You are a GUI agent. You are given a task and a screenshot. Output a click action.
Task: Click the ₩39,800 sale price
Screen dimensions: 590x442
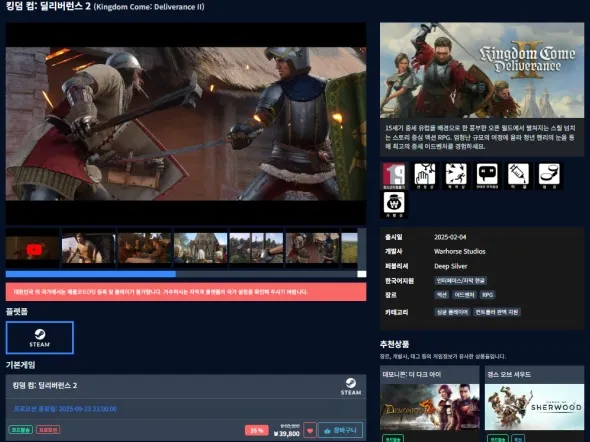point(287,434)
